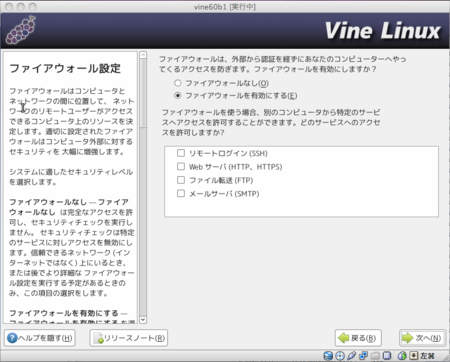Click the VirtualBox network adapters icon

click(363, 356)
